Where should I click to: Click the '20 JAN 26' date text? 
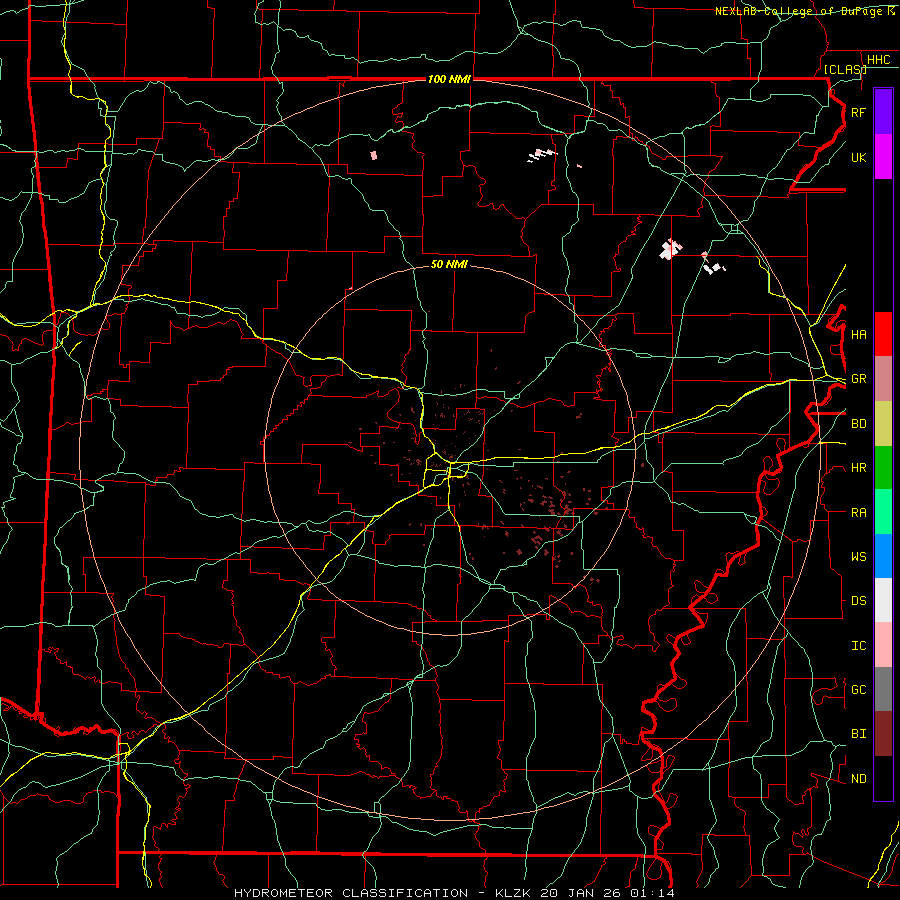coord(581,893)
